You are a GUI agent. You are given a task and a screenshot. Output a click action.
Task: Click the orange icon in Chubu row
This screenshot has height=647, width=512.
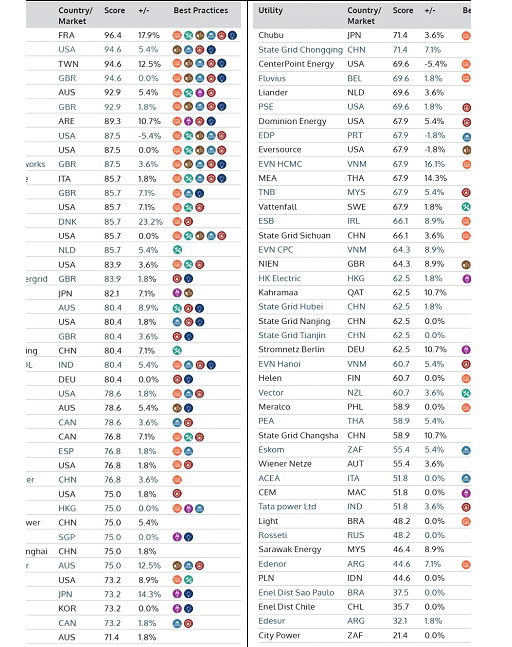click(x=466, y=36)
